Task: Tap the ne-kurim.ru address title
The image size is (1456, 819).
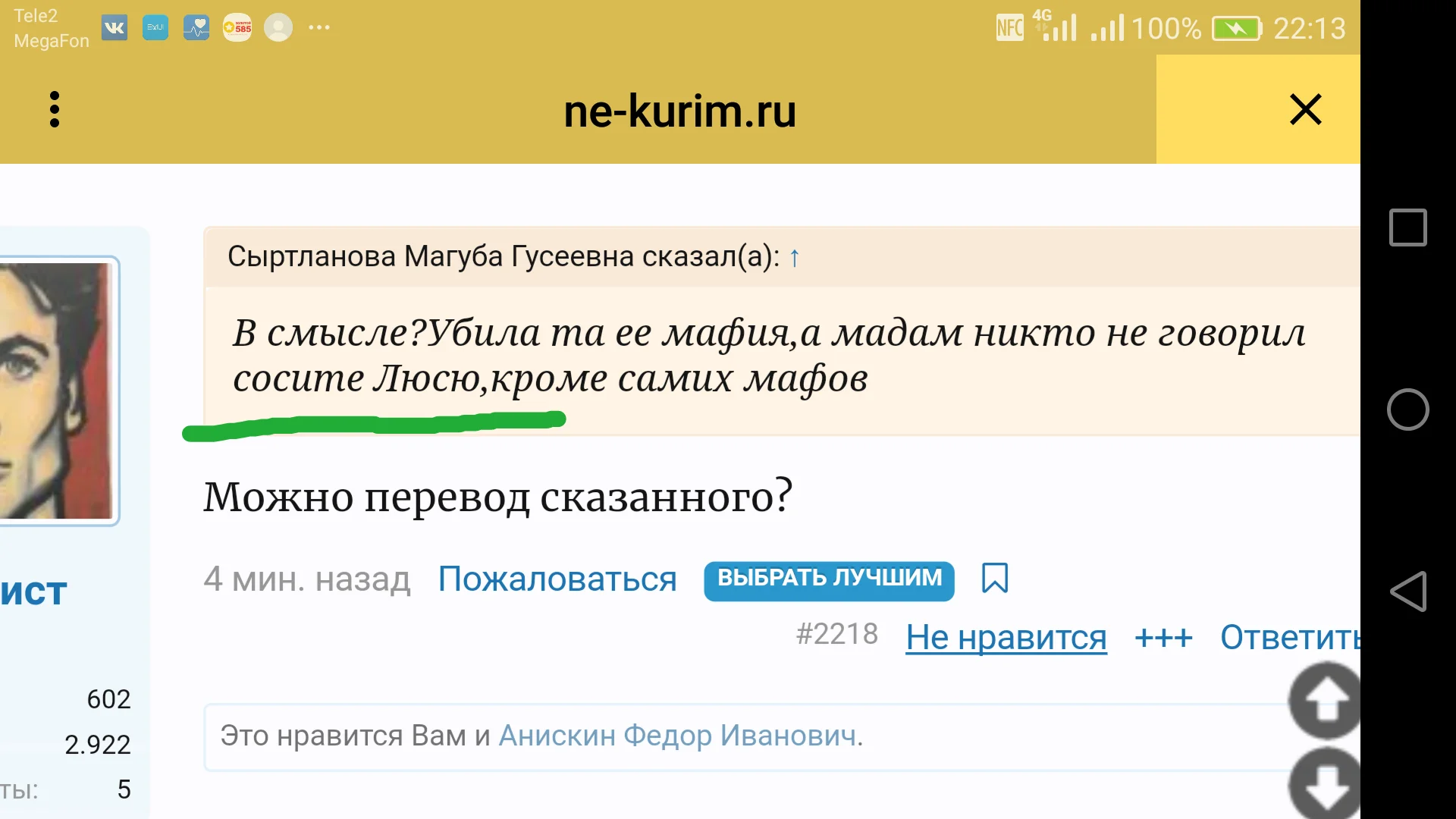Action: click(679, 111)
